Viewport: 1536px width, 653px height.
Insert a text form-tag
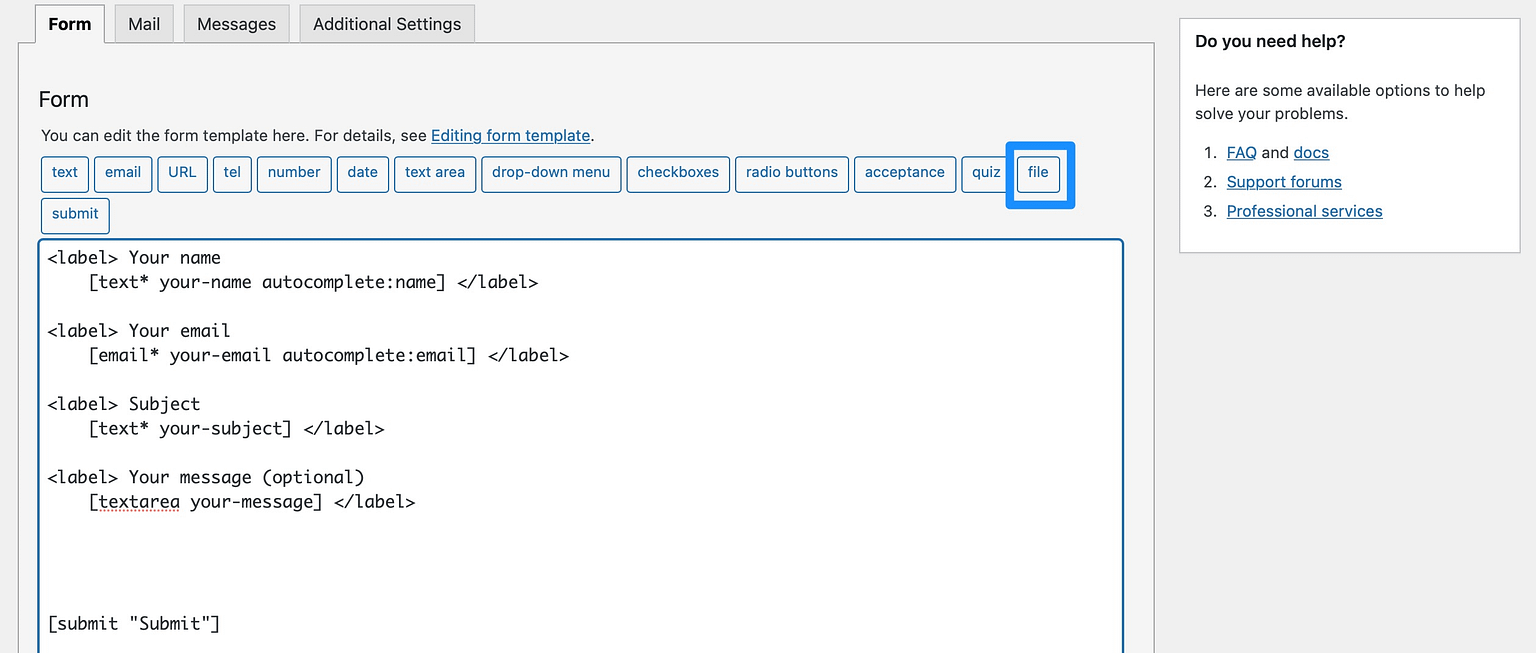[x=64, y=173]
